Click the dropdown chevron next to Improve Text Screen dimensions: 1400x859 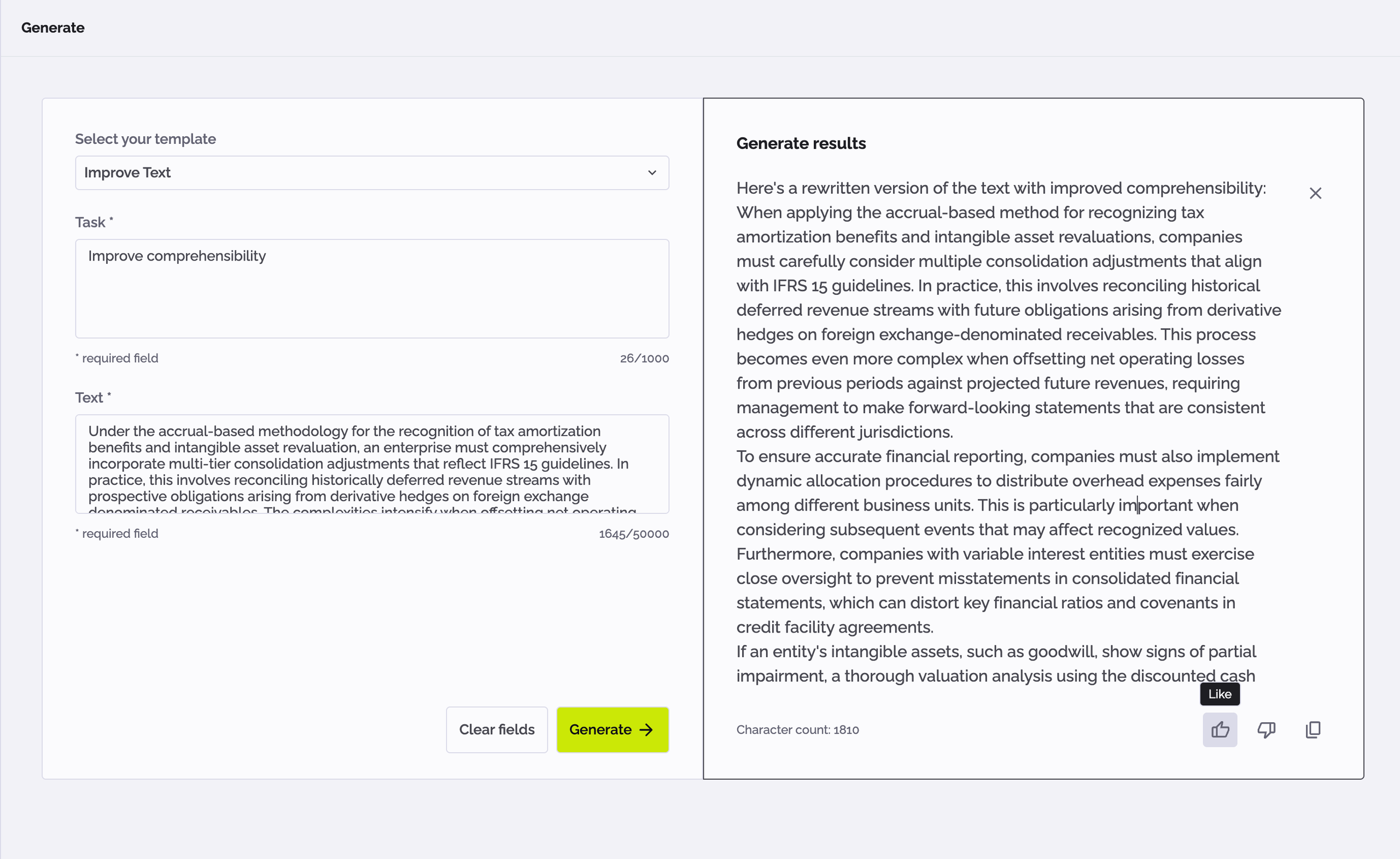point(652,173)
